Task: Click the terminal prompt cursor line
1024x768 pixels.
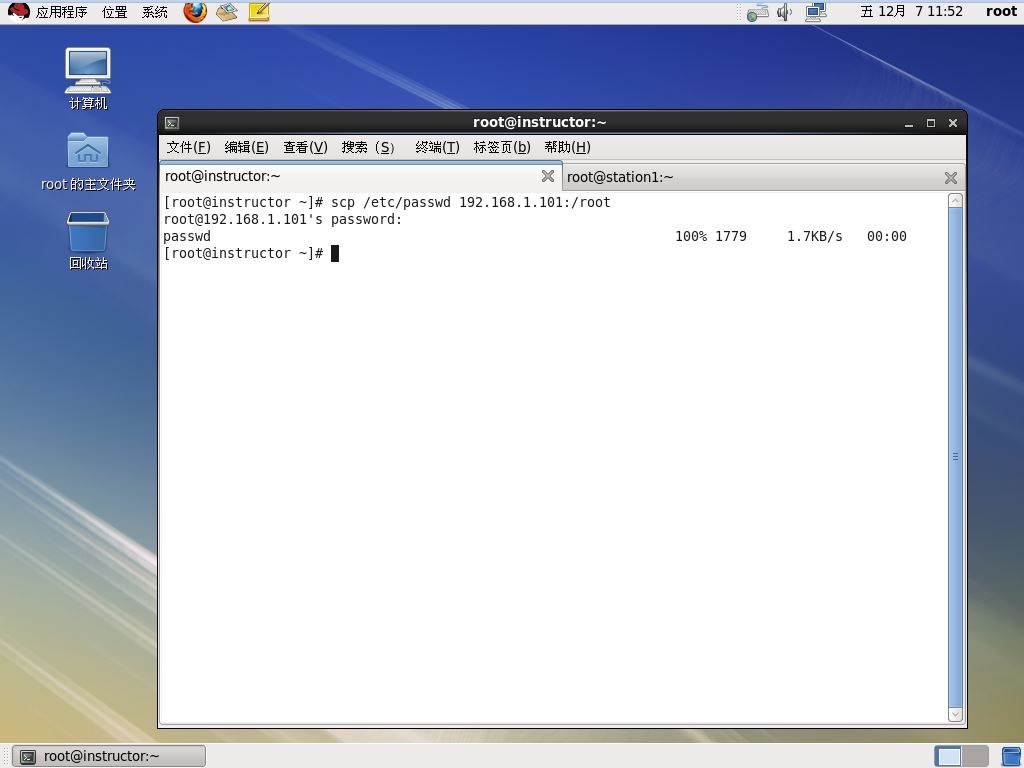Action: (251, 253)
